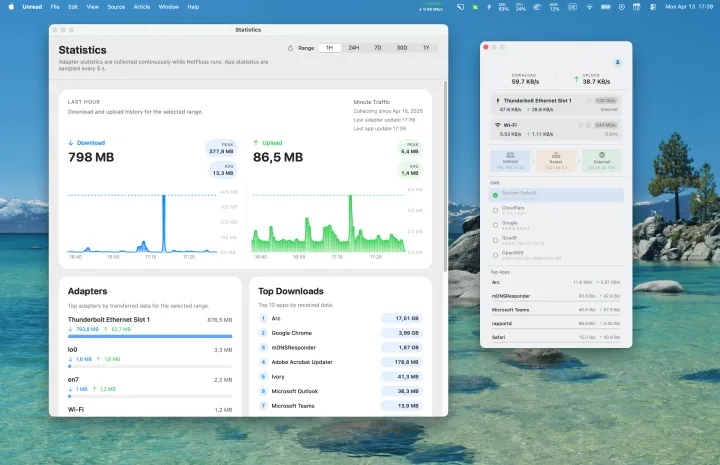Click the blue Download arrow icon in Statistics

[71, 143]
